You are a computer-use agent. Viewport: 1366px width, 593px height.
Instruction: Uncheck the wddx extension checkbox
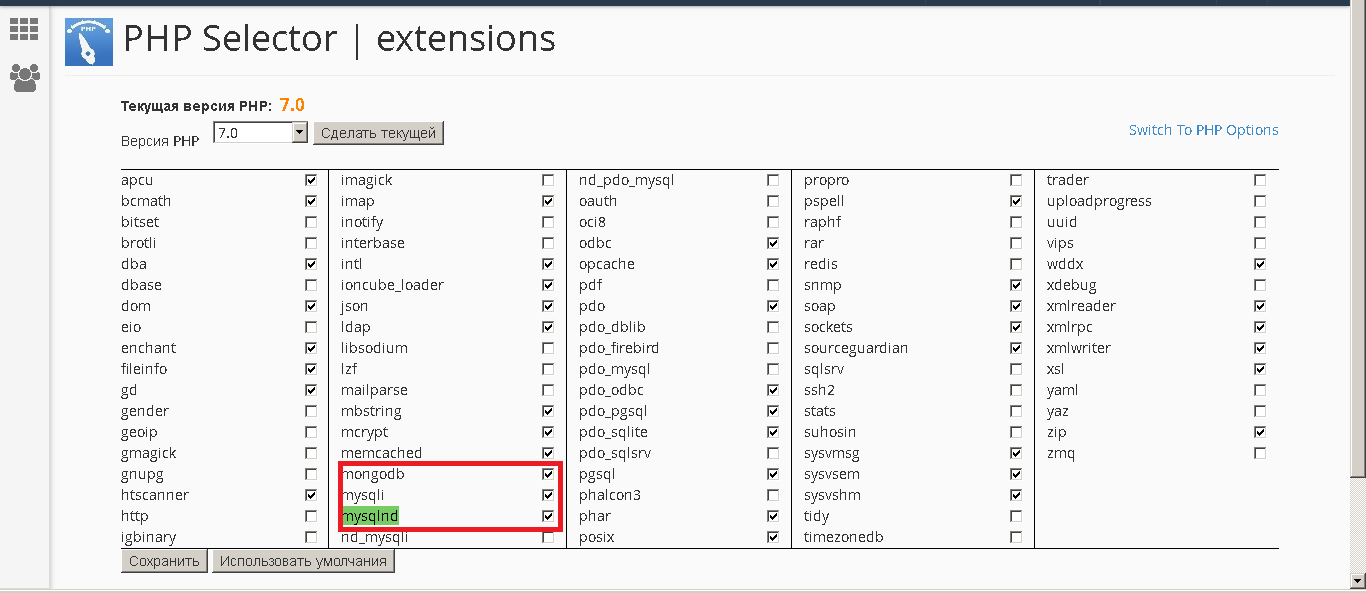(1260, 264)
